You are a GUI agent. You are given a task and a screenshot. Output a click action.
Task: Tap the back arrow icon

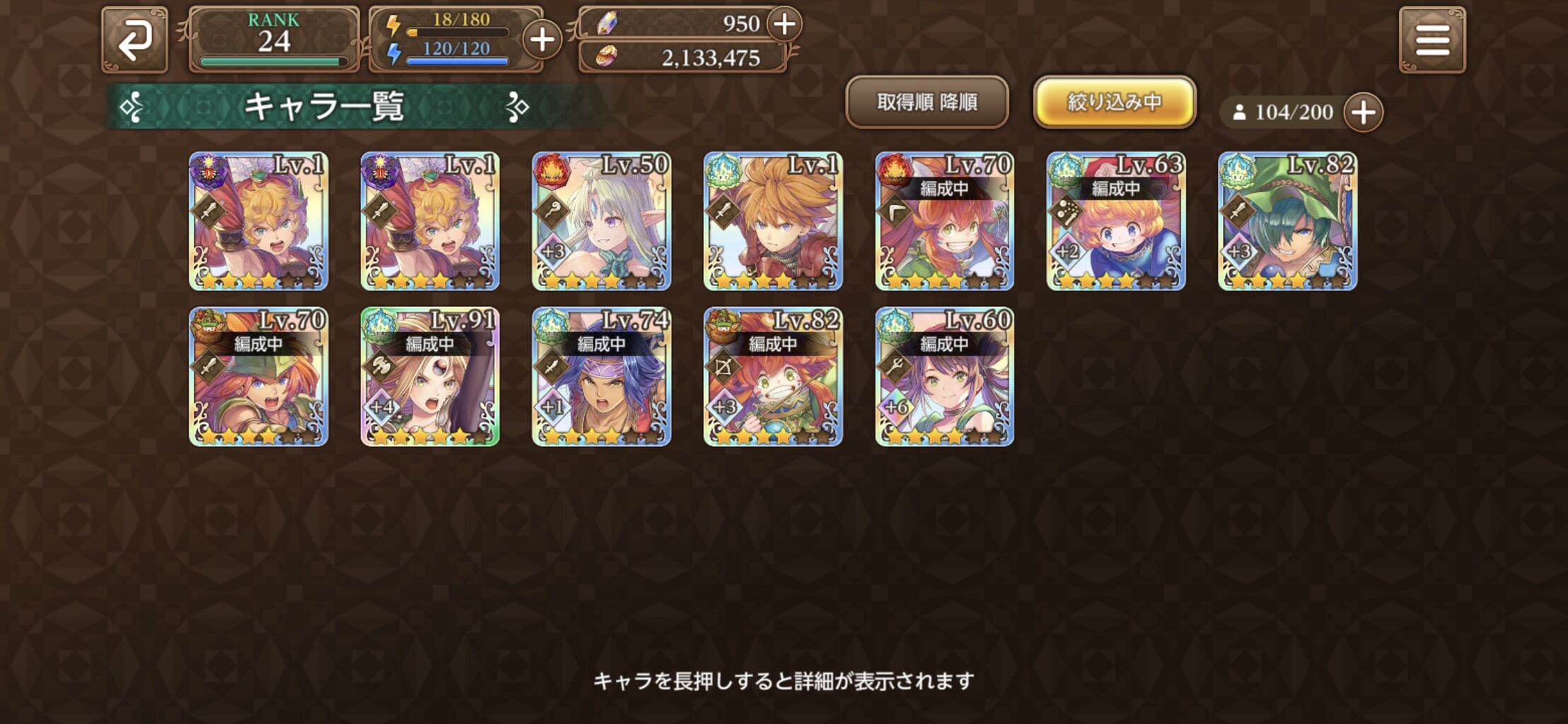pos(134,40)
